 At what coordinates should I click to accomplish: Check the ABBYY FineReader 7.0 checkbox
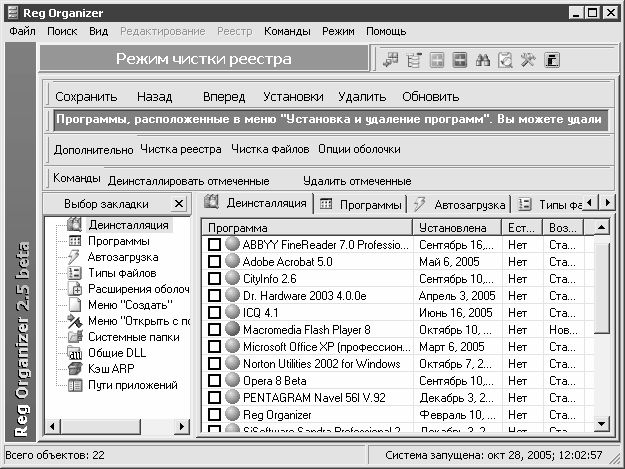pos(214,245)
